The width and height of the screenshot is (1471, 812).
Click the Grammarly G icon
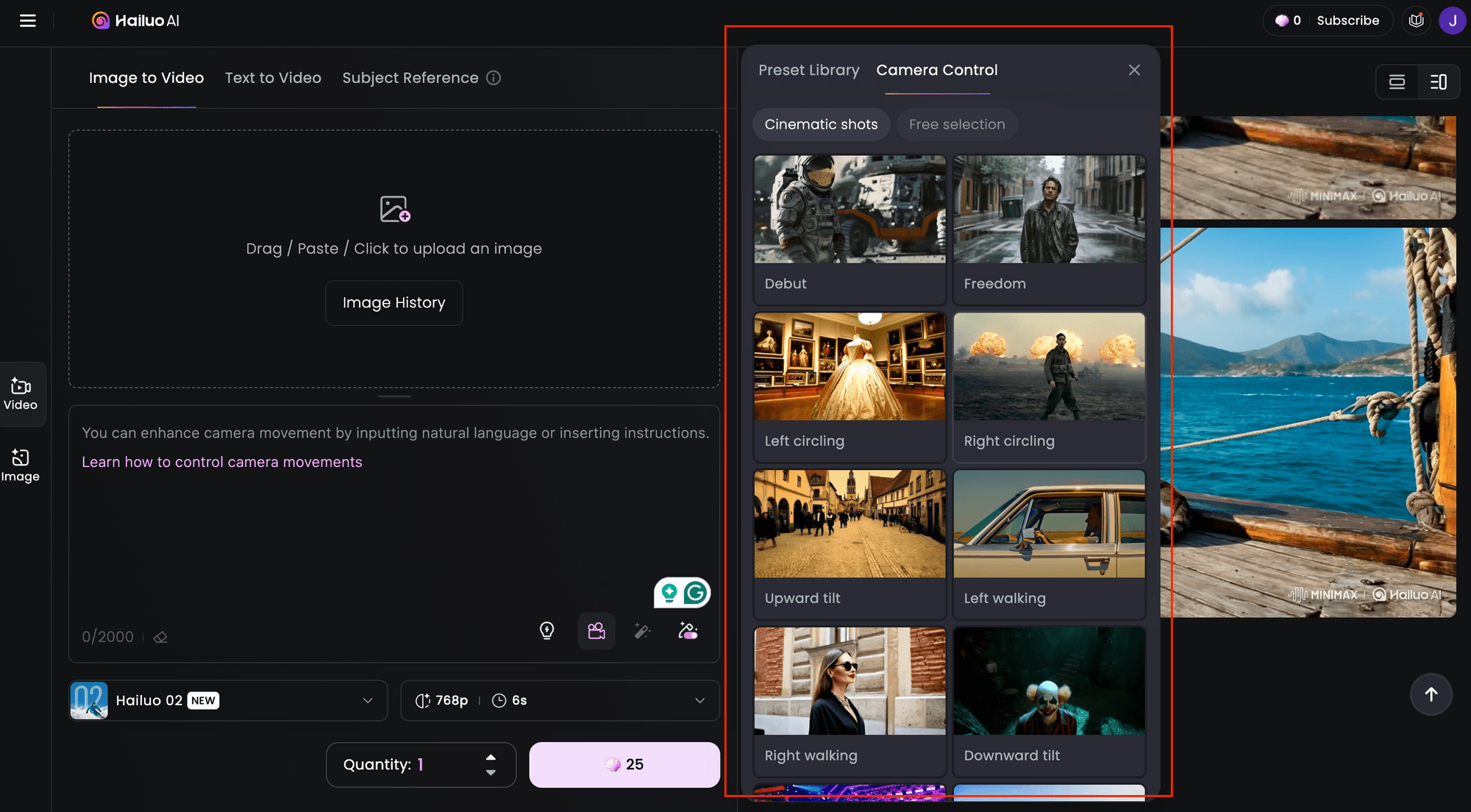[x=695, y=592]
